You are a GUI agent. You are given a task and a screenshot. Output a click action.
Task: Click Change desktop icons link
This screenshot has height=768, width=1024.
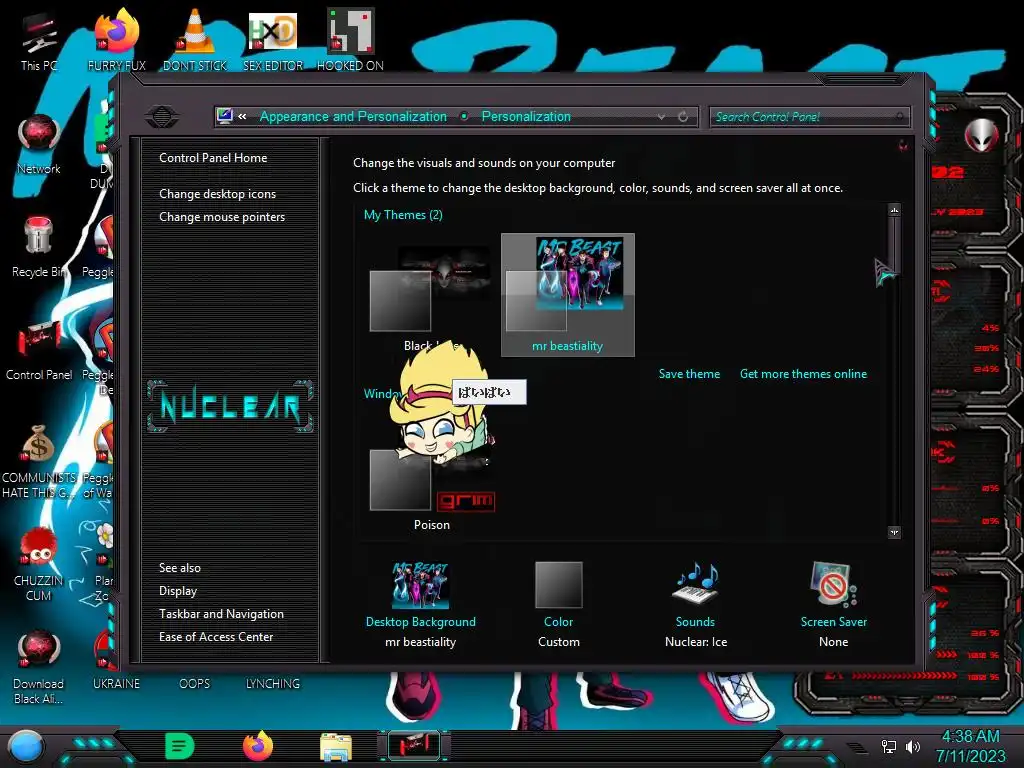217,194
